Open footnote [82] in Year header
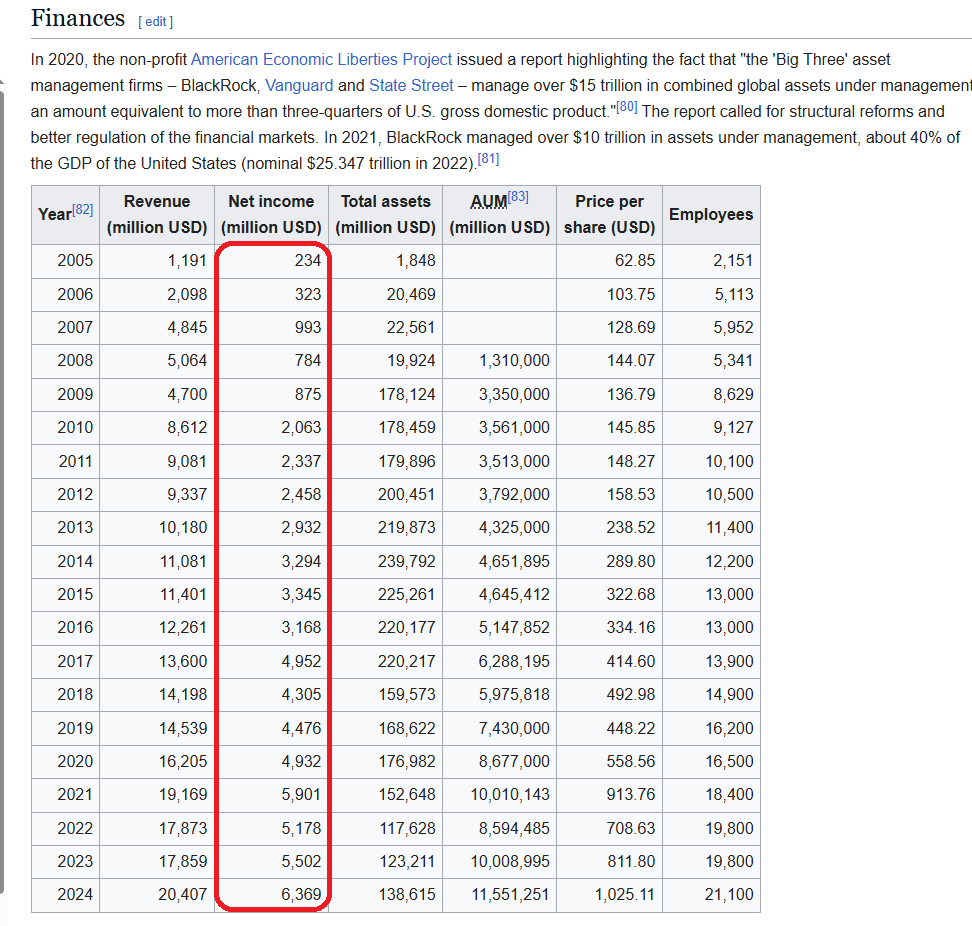Viewport: 972px width, 926px height. [82, 210]
